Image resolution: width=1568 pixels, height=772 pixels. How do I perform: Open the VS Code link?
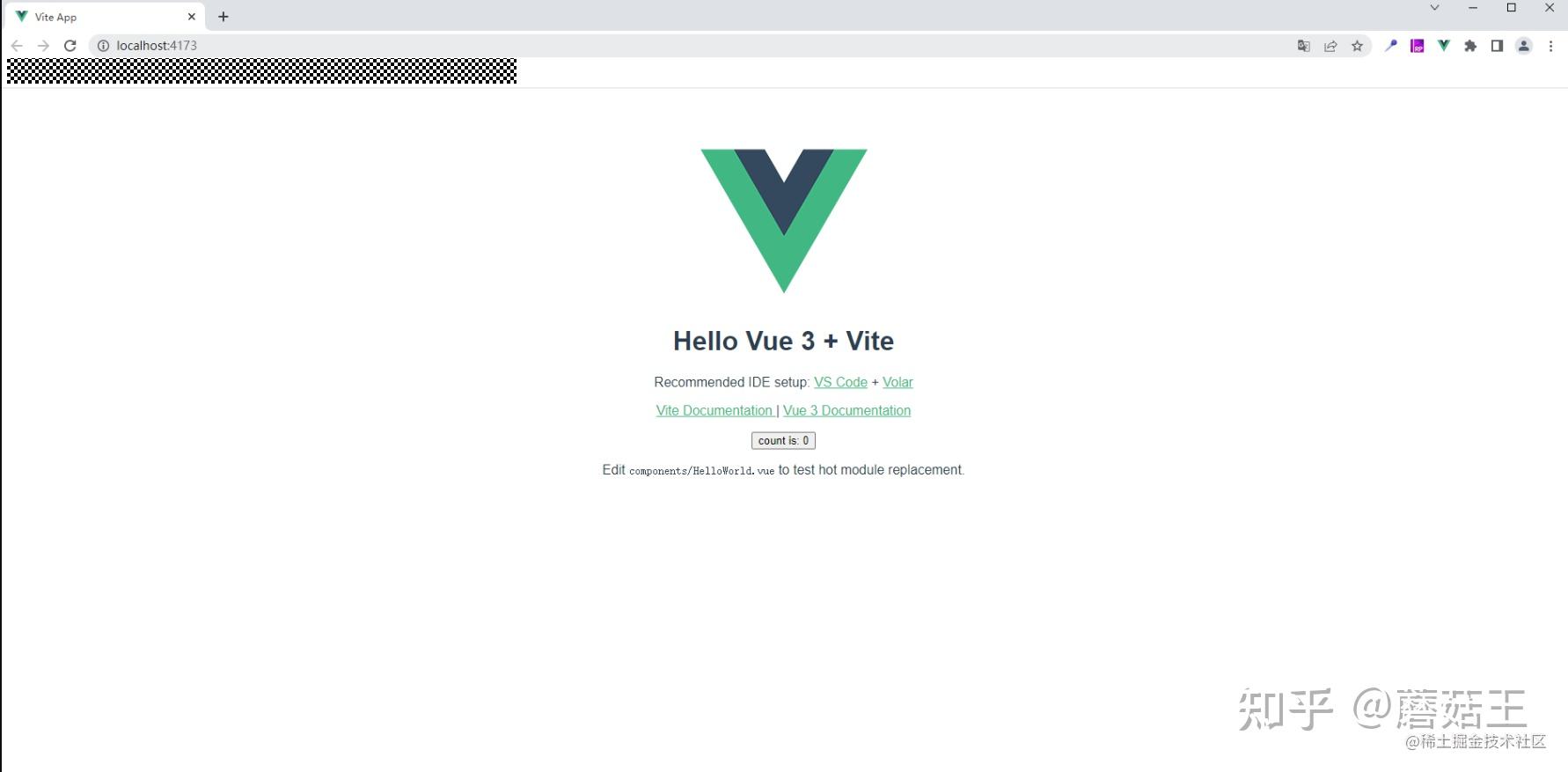(840, 382)
